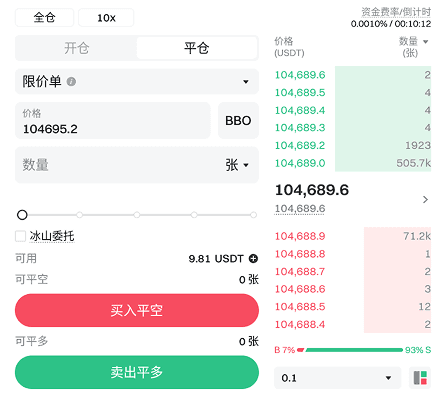
Task: Switch to the 开仓 tab
Action: click(77, 48)
